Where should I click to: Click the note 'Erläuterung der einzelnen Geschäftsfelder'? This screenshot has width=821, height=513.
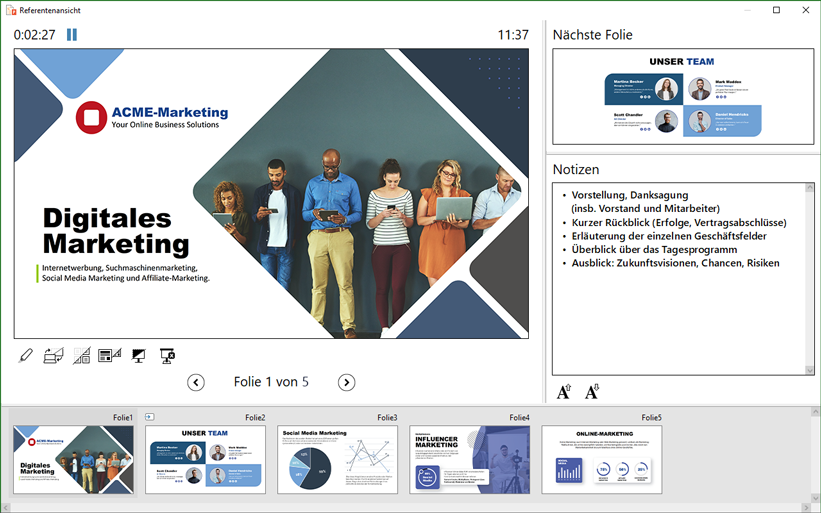pyautogui.click(x=669, y=236)
